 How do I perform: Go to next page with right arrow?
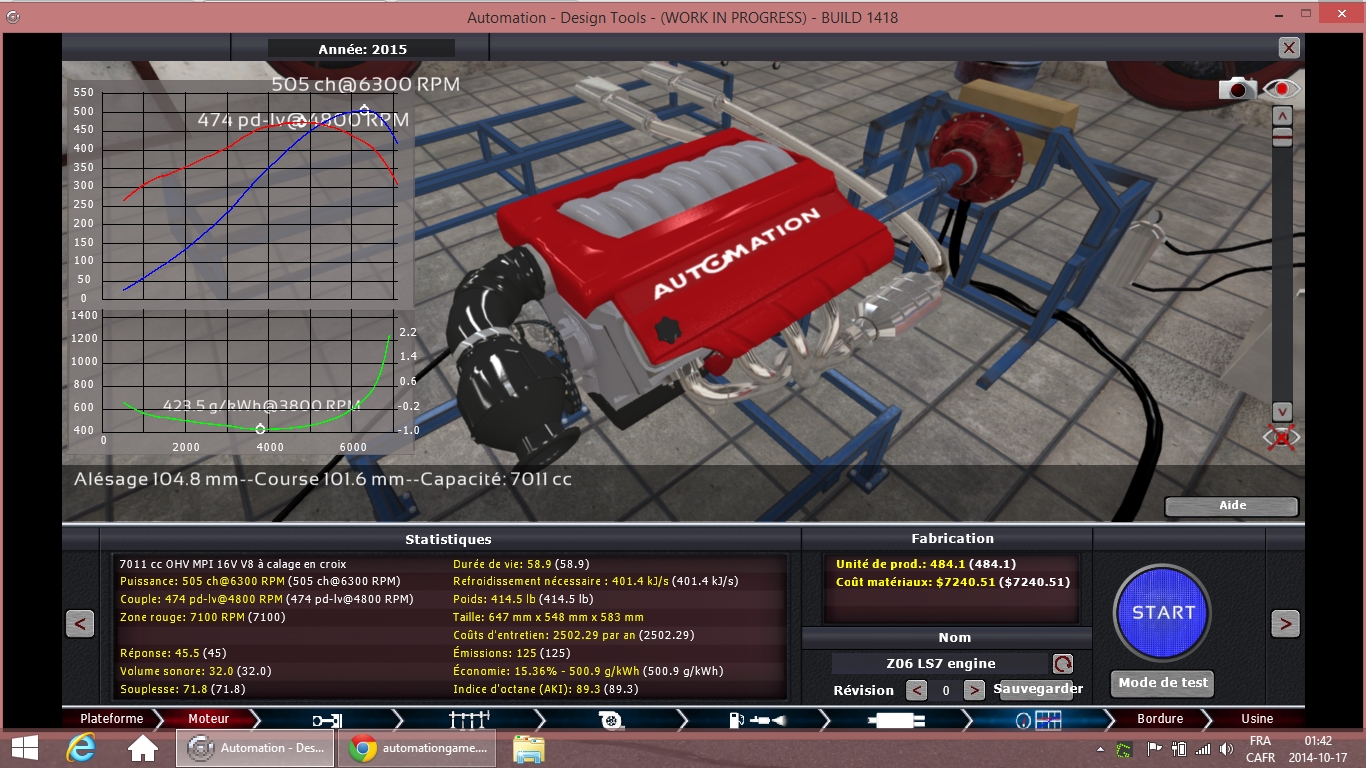[x=1285, y=624]
